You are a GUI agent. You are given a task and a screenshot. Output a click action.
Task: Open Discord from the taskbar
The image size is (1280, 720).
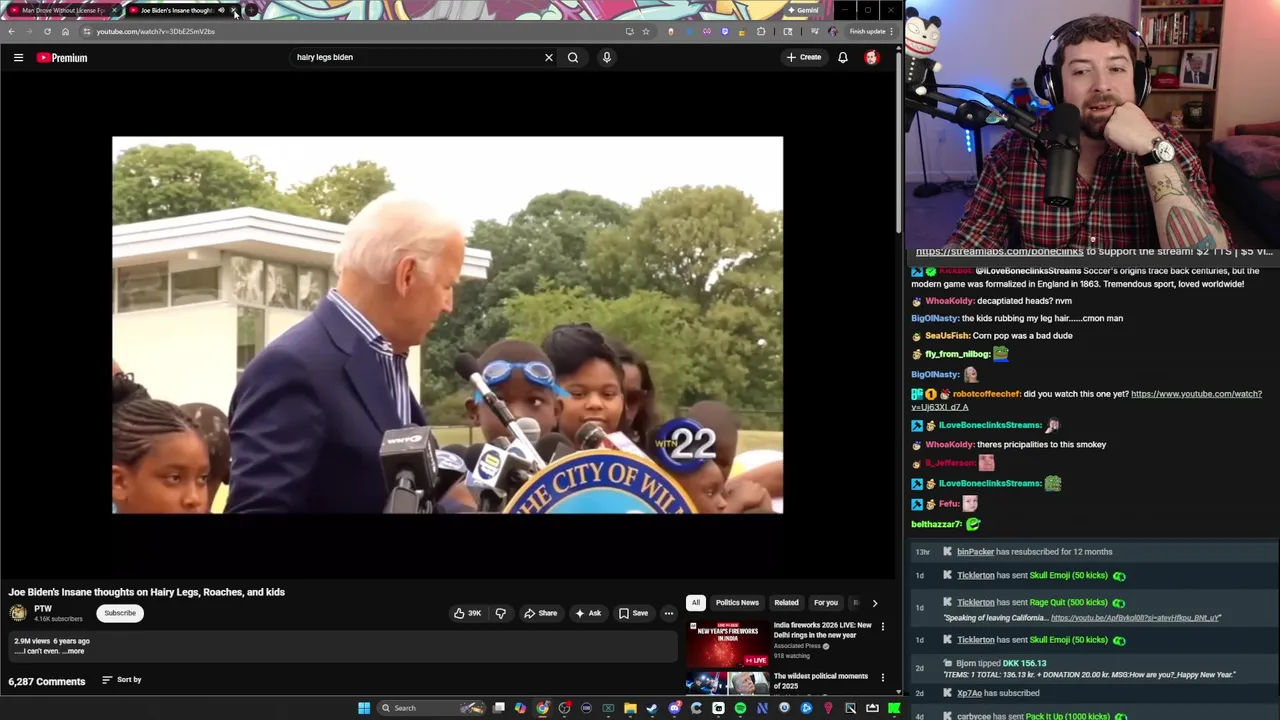(x=674, y=708)
